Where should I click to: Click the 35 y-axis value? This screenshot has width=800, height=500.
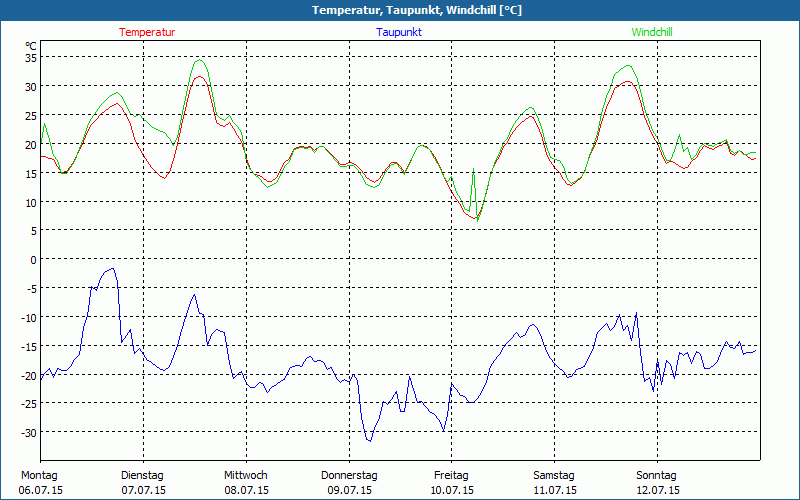click(x=31, y=58)
